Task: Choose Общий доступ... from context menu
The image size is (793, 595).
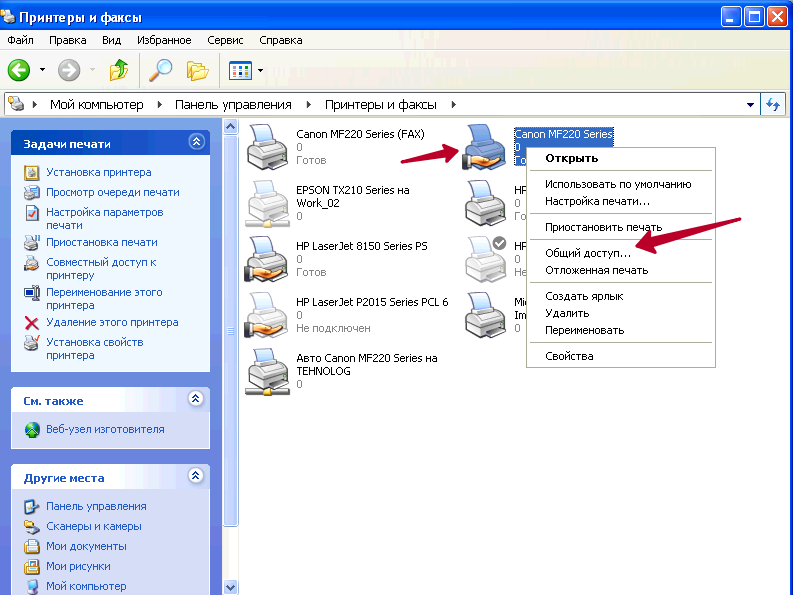Action: 587,254
